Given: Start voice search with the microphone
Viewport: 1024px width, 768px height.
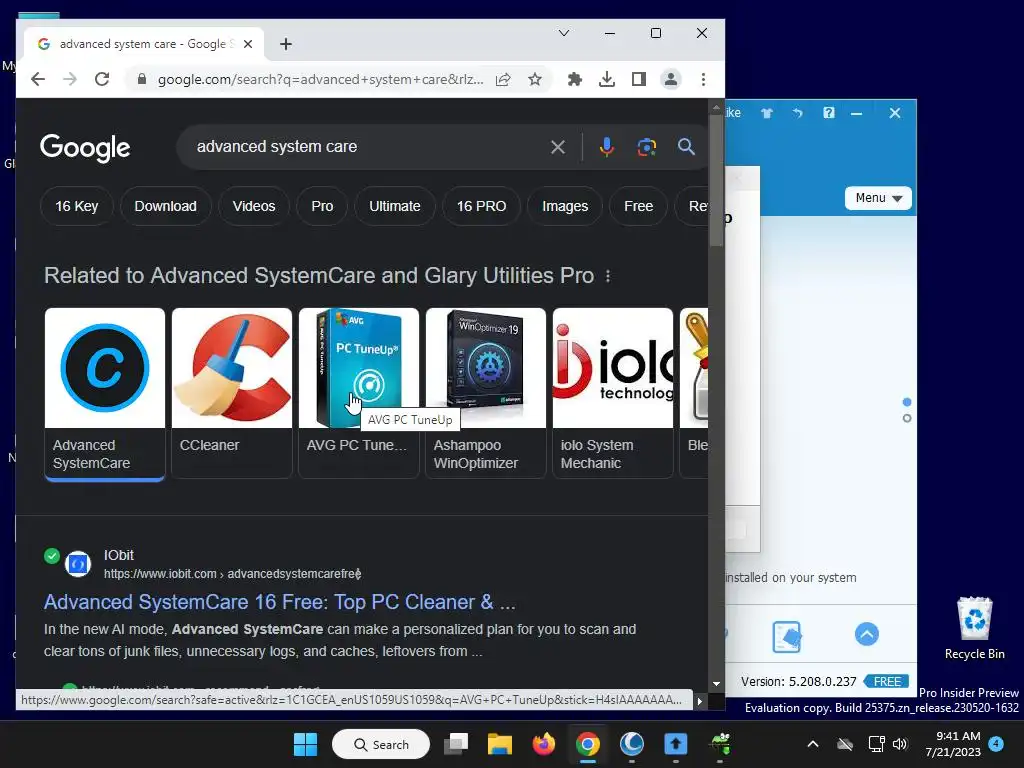Looking at the screenshot, I should click(607, 147).
